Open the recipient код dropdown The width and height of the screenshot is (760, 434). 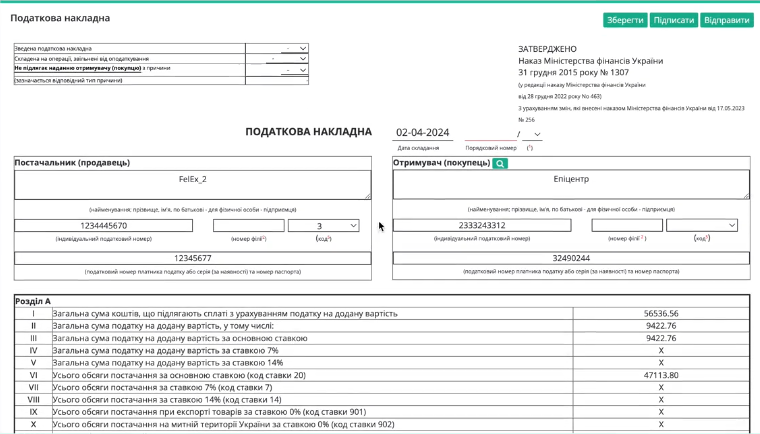pyautogui.click(x=702, y=225)
